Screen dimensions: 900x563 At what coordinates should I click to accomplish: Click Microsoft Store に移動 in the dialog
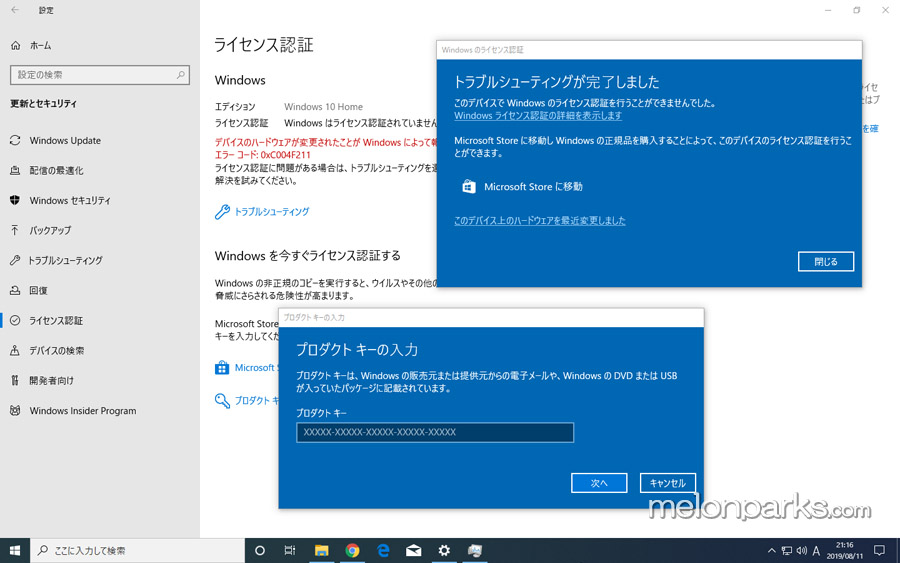[x=533, y=187]
